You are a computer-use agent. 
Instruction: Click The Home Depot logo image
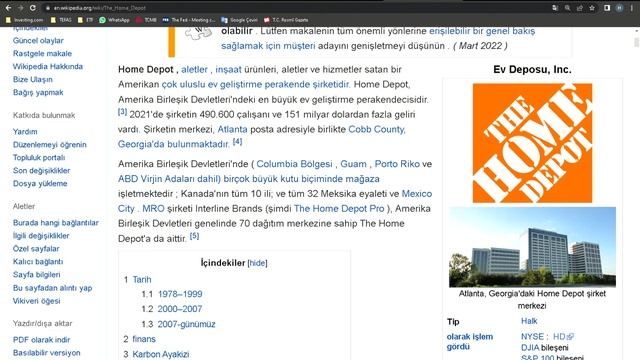point(532,143)
